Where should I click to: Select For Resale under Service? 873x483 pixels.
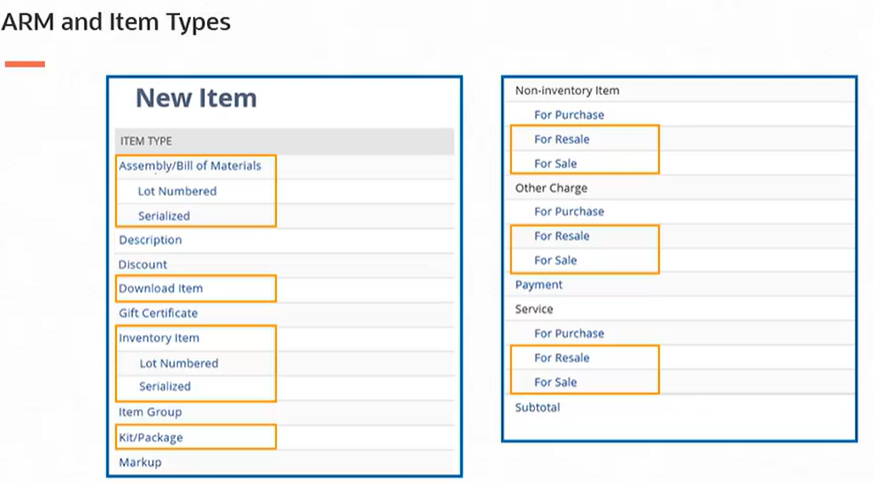562,357
